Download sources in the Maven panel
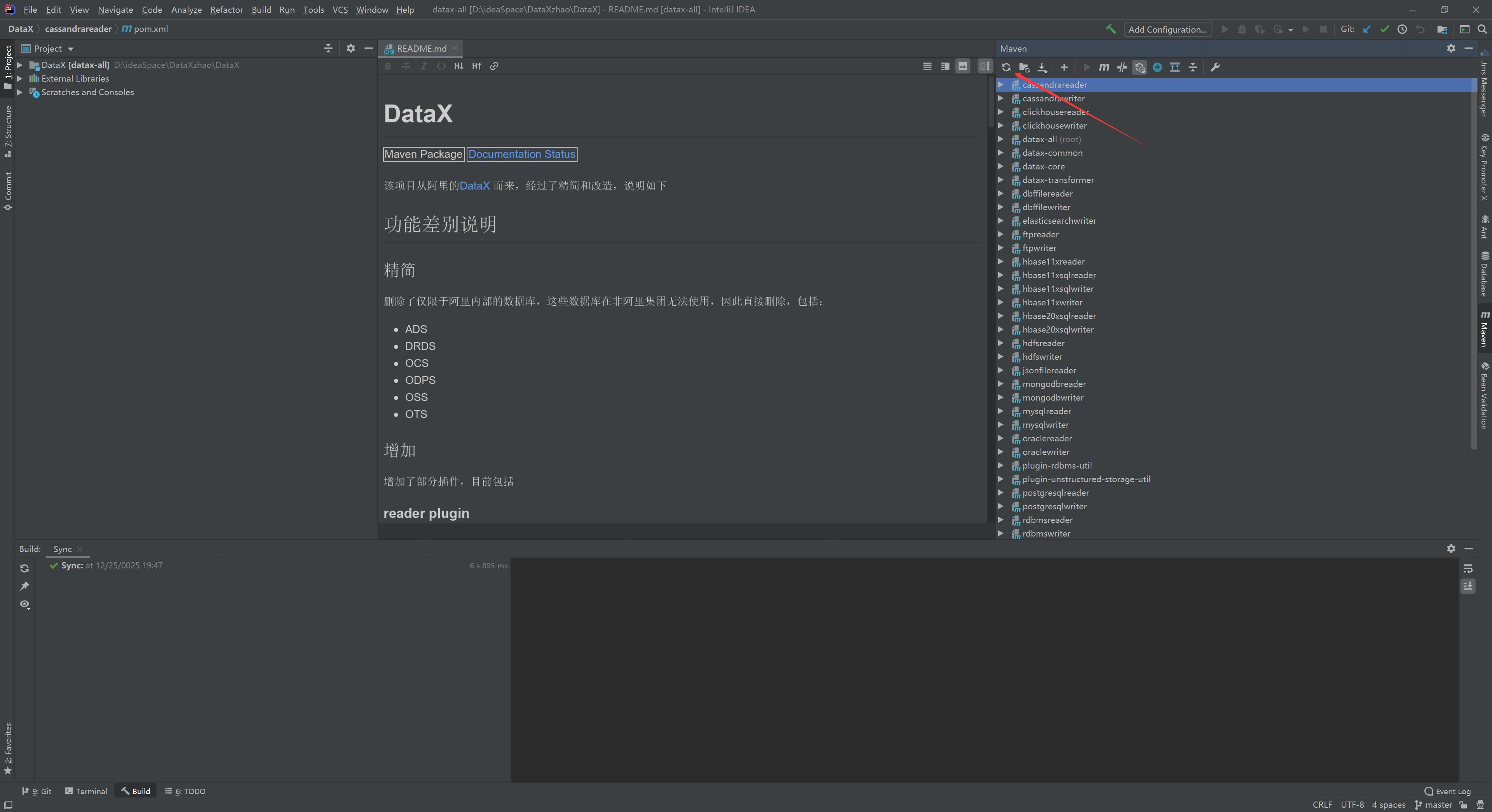Viewport: 1492px width, 812px height. pos(1042,67)
